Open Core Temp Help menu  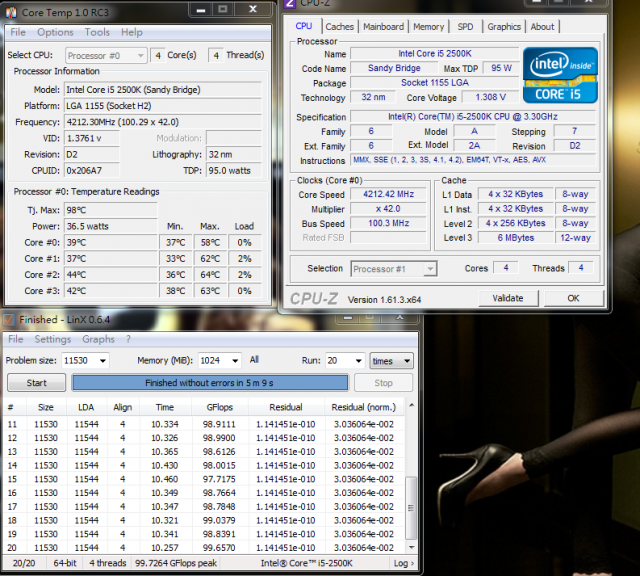point(131,32)
